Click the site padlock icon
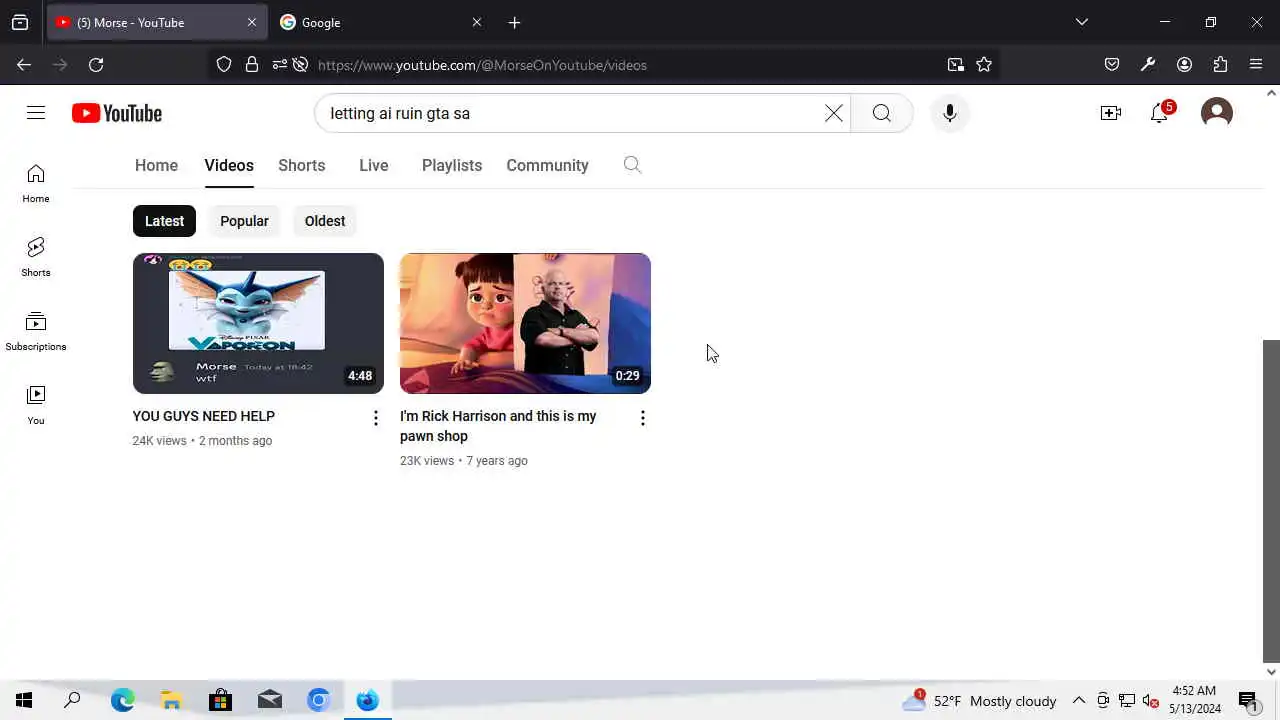 252,65
